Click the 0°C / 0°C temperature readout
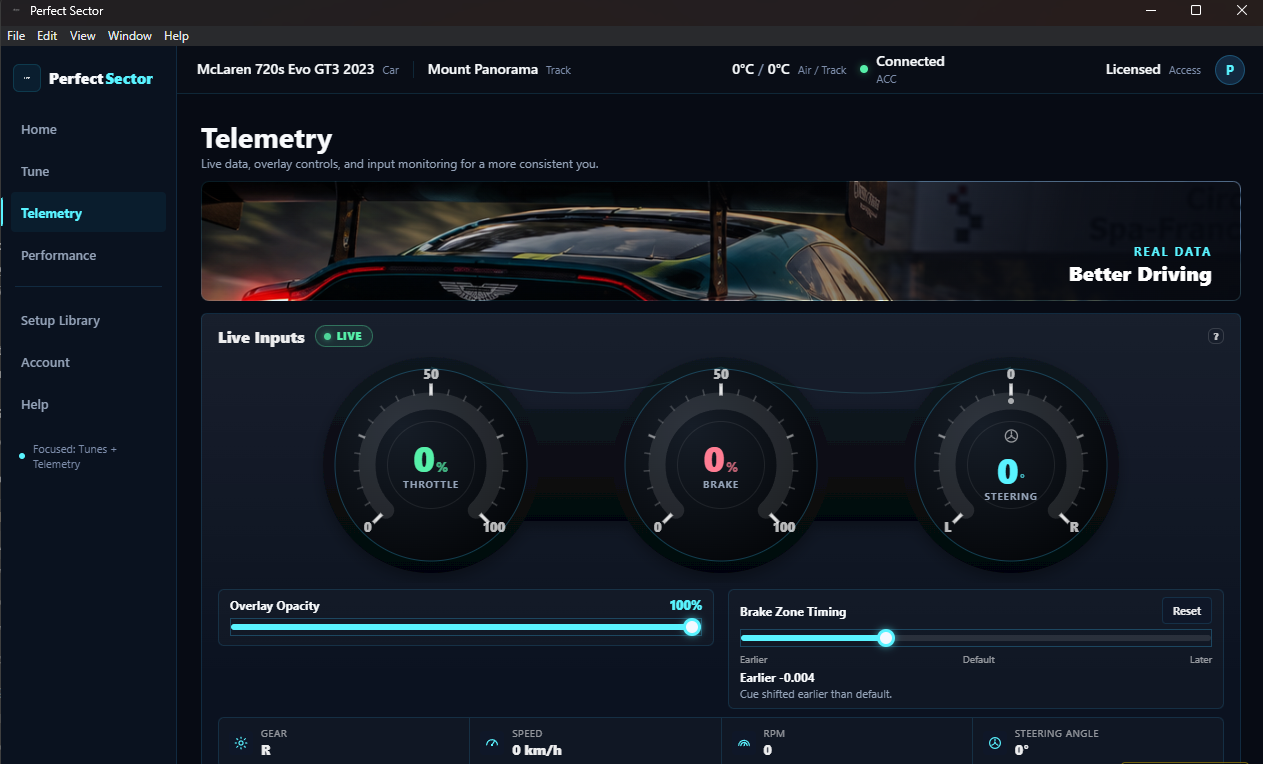Image resolution: width=1263 pixels, height=764 pixels. (761, 70)
